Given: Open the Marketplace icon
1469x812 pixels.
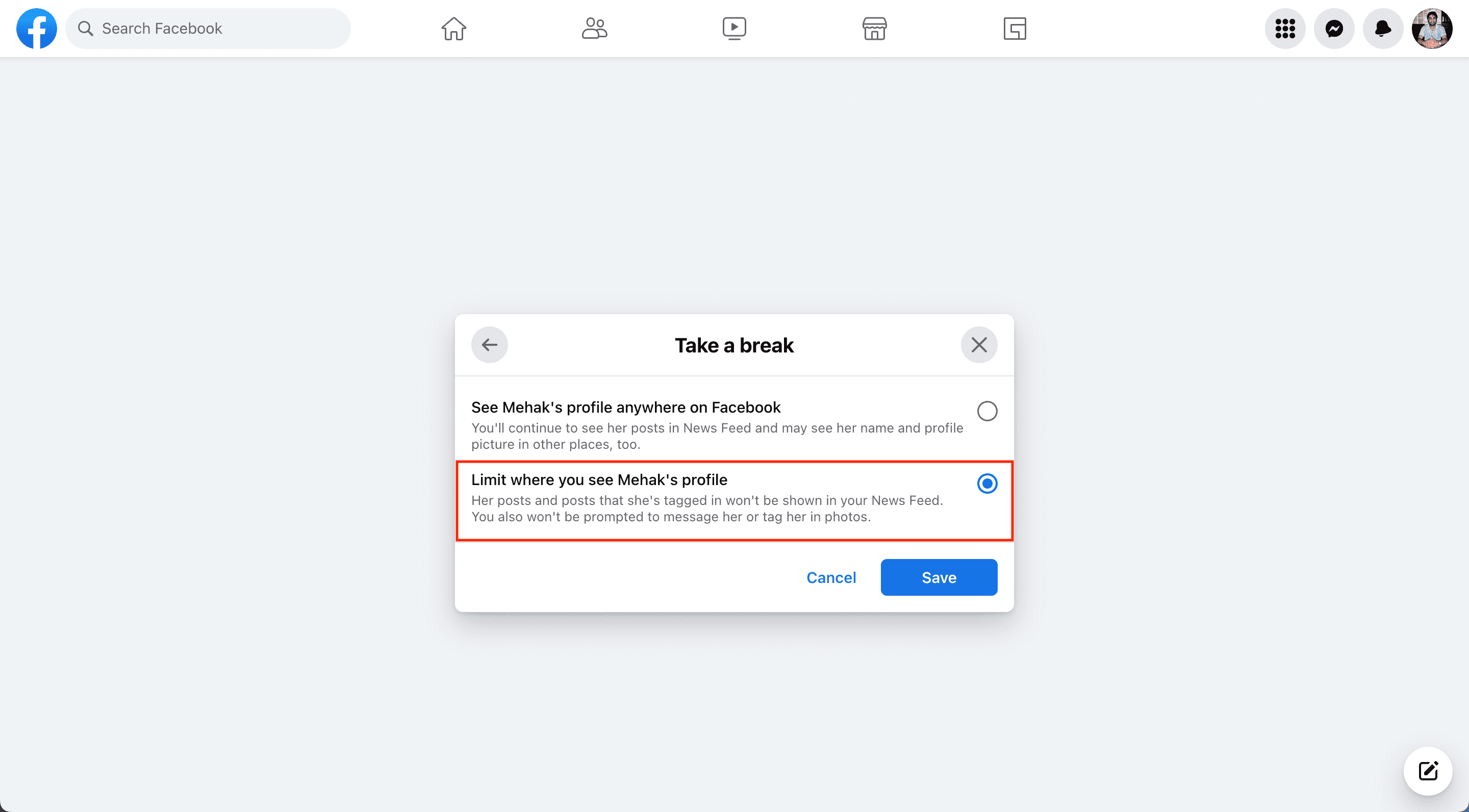Looking at the screenshot, I should pos(874,28).
